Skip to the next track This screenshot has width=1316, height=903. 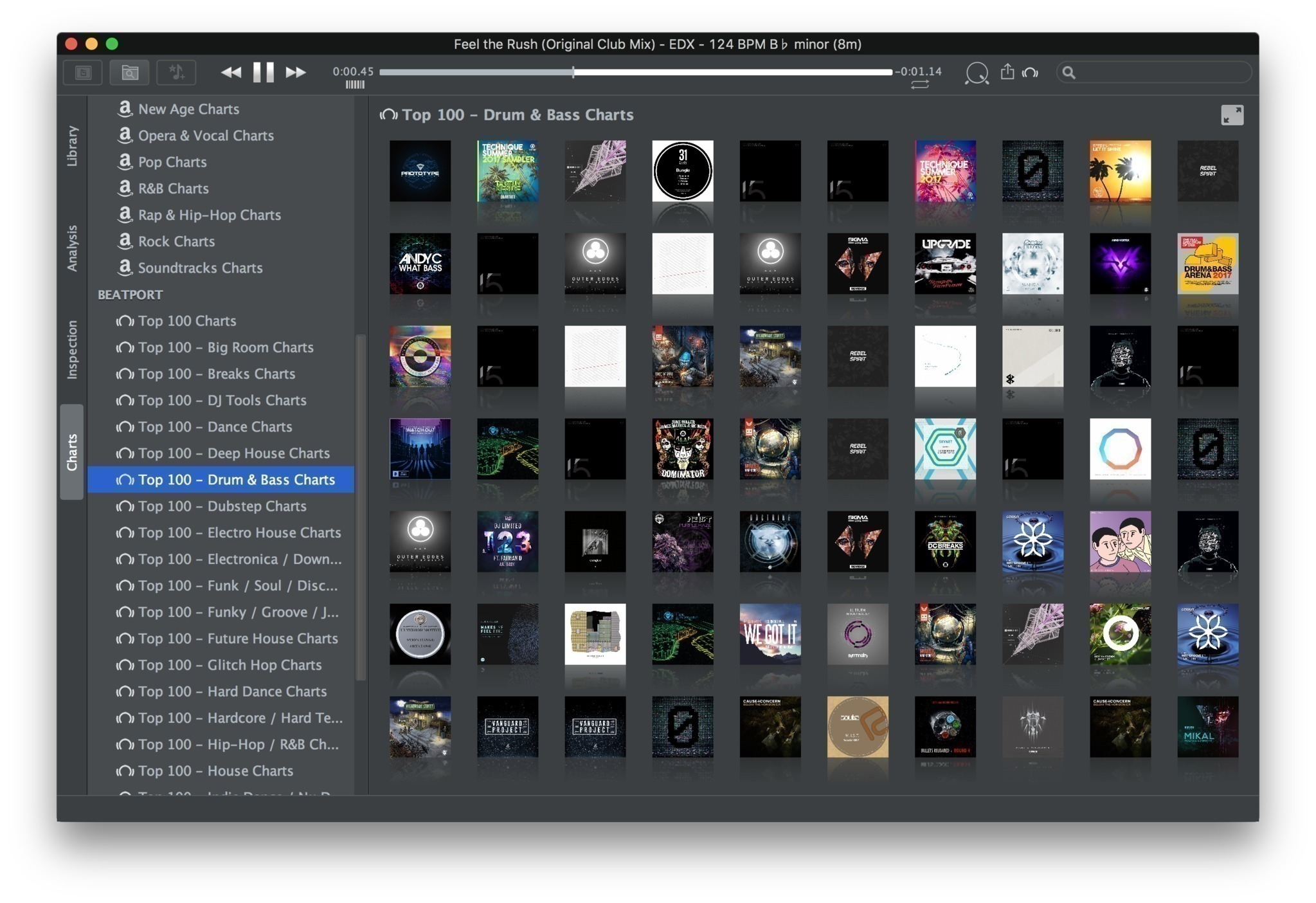click(x=296, y=72)
